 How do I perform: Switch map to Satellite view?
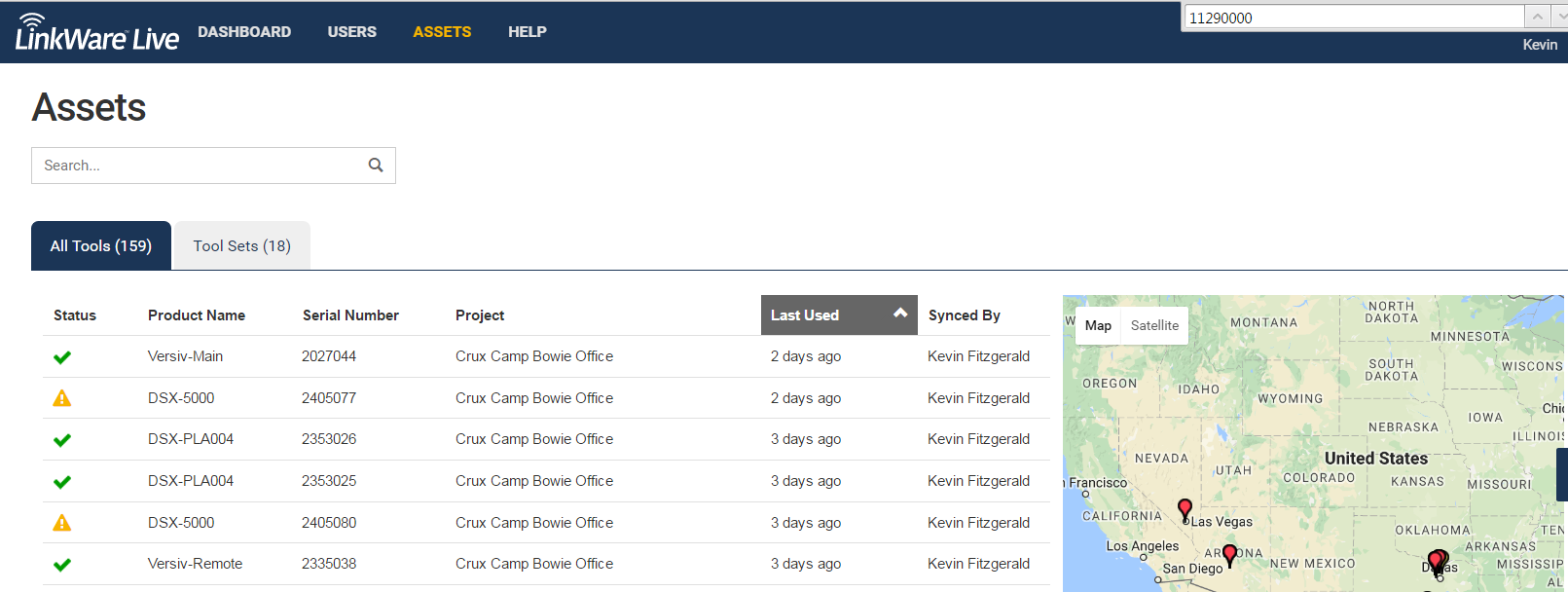[1154, 325]
